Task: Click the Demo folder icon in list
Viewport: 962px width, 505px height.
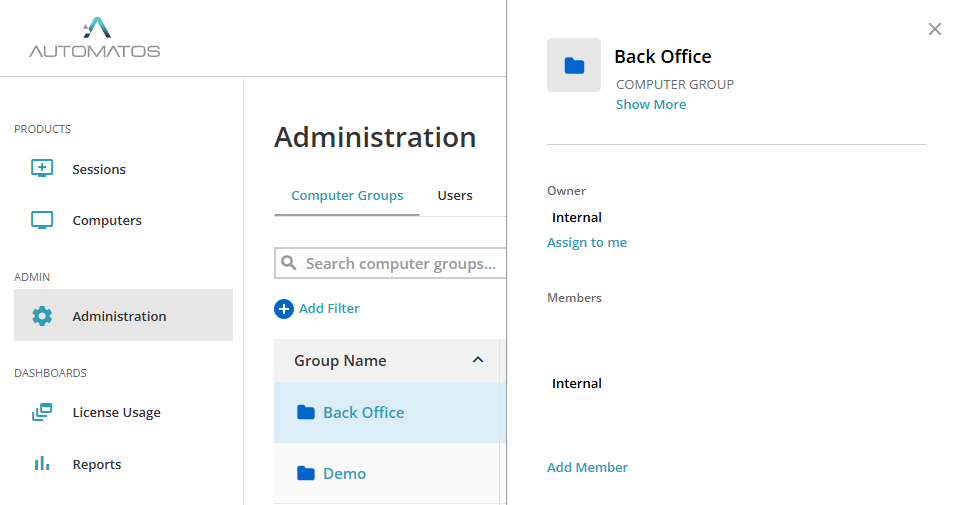Action: pyautogui.click(x=306, y=473)
